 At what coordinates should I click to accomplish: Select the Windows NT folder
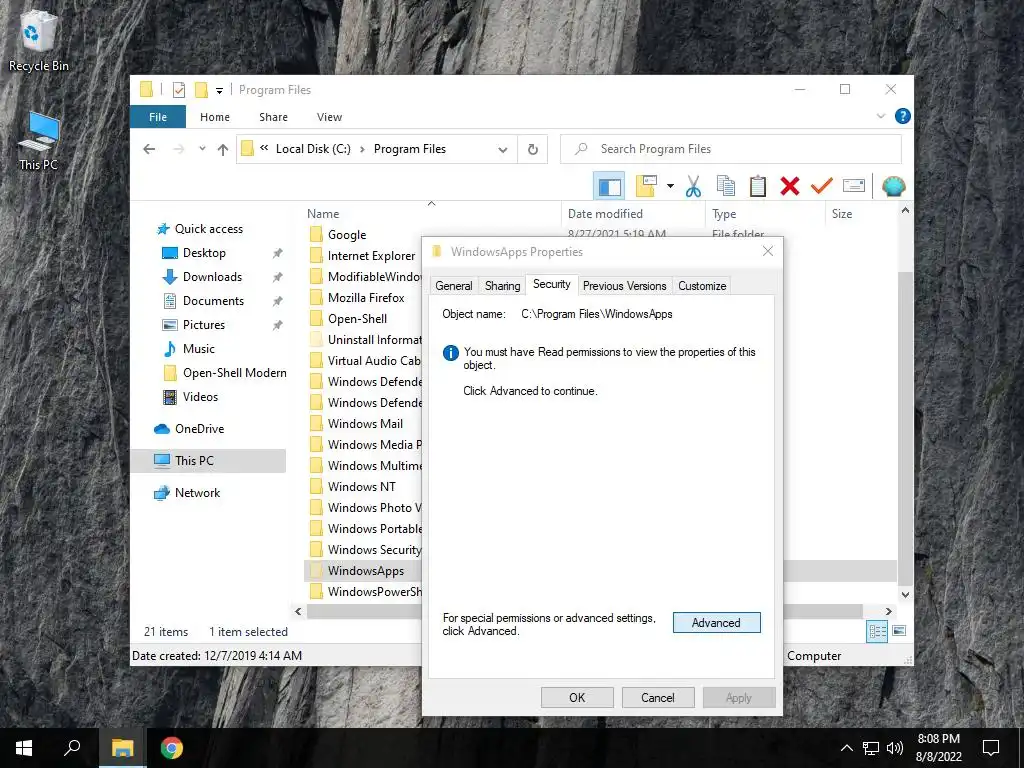coord(361,487)
